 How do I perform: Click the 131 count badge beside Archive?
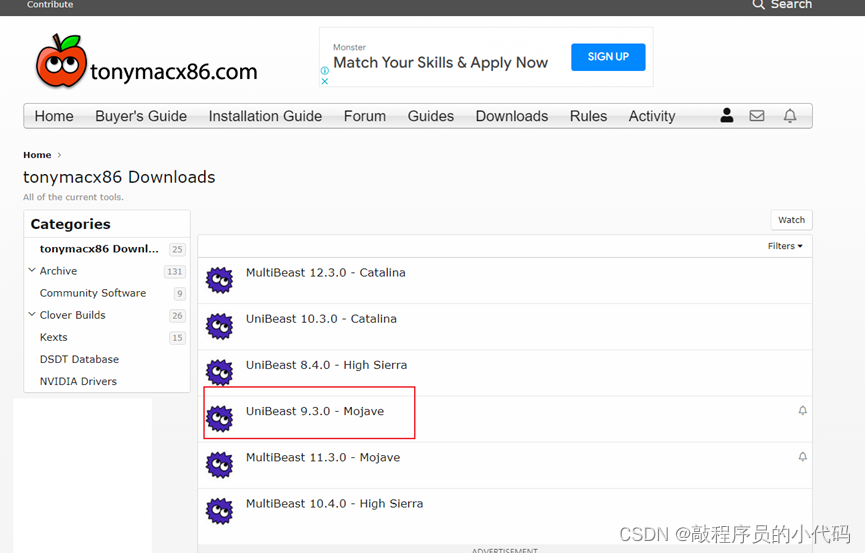(175, 272)
